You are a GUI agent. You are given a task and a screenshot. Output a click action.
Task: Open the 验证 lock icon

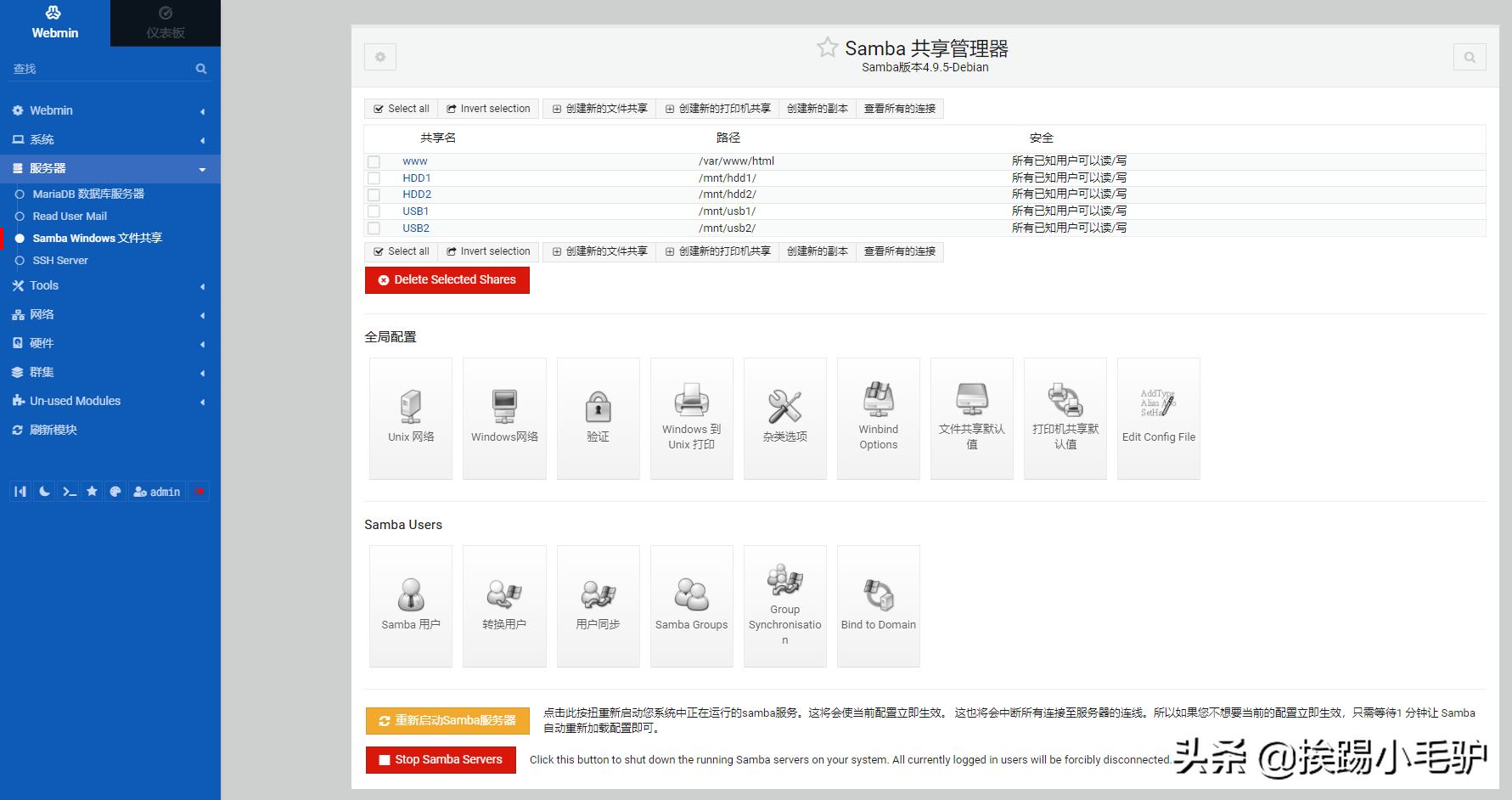[598, 418]
